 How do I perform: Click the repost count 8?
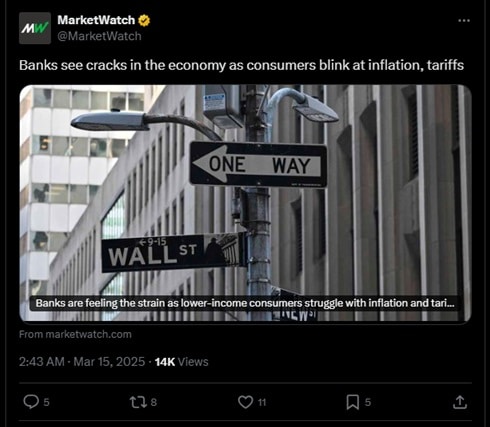154,402
